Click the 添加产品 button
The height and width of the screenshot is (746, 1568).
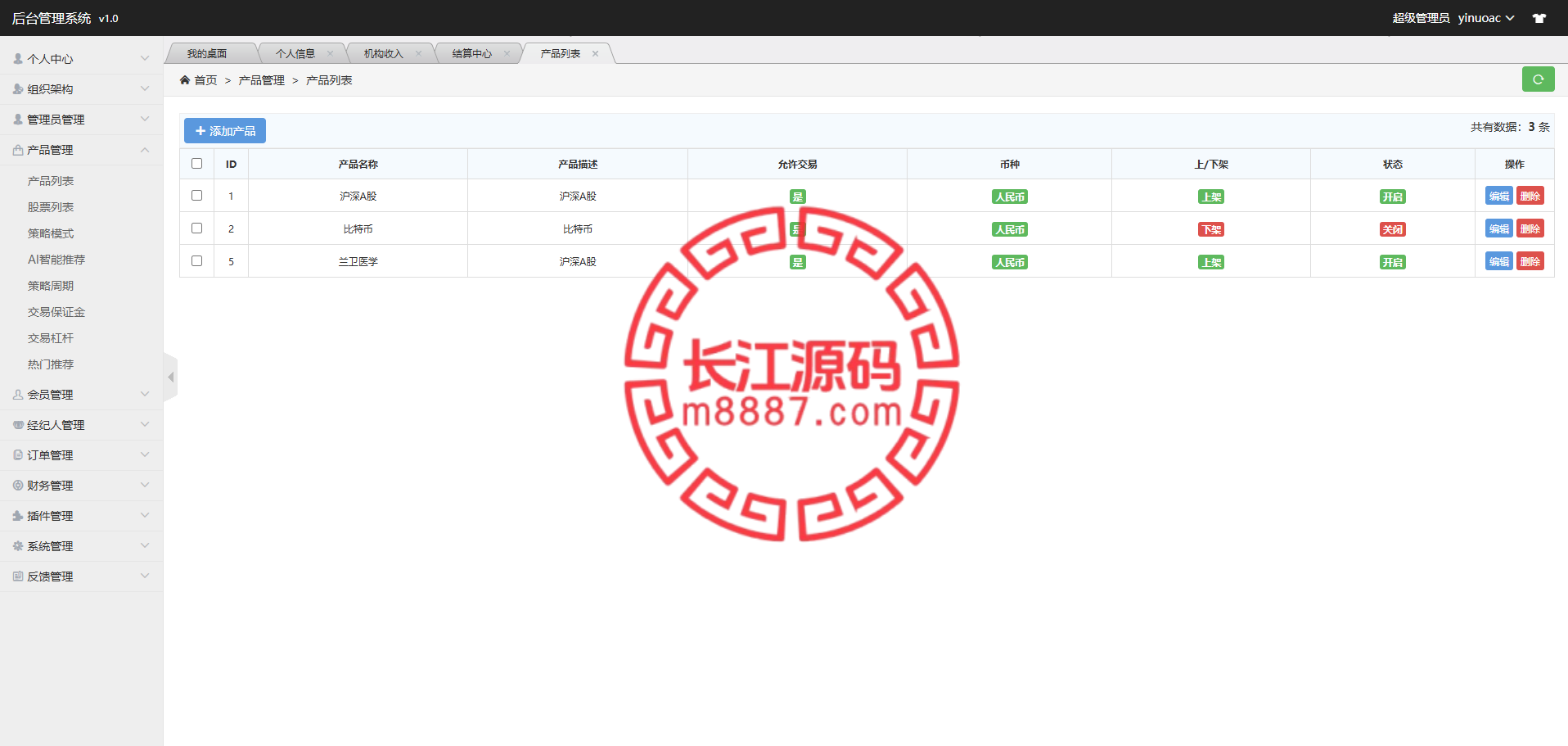coord(225,131)
